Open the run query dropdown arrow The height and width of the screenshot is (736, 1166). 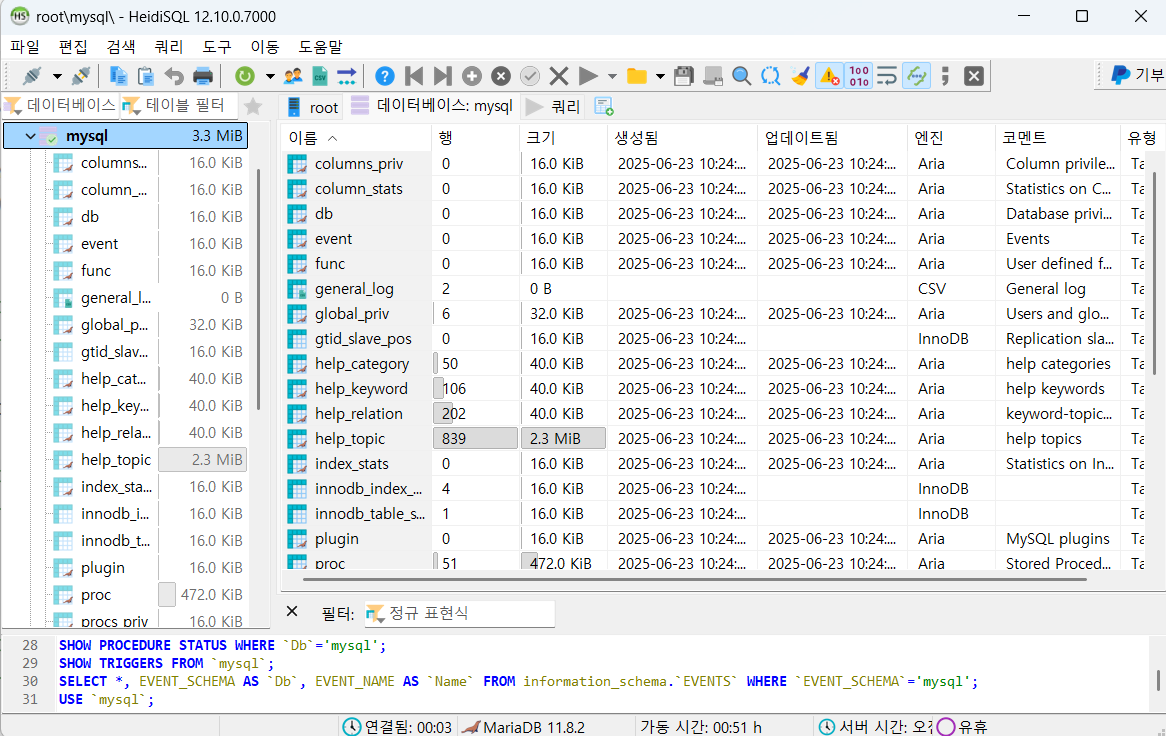(612, 77)
